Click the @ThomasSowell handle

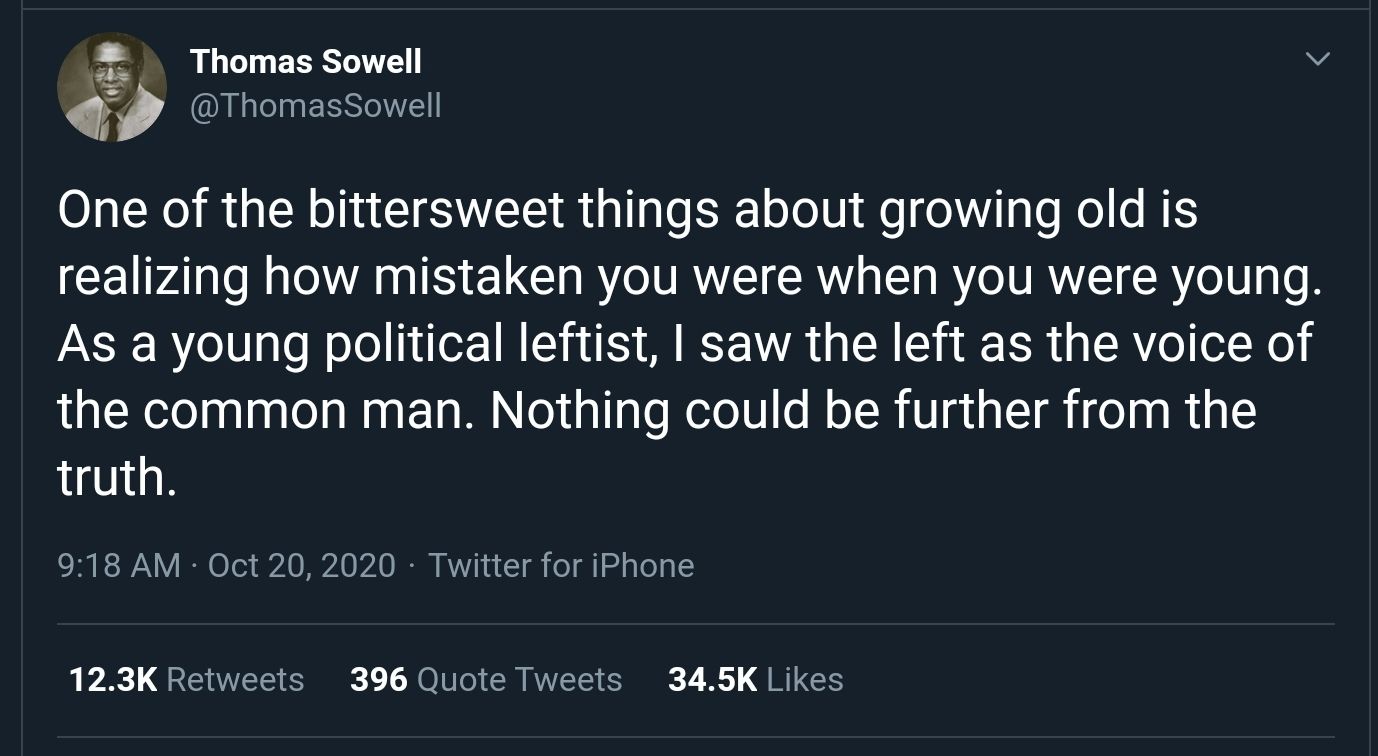coord(314,105)
